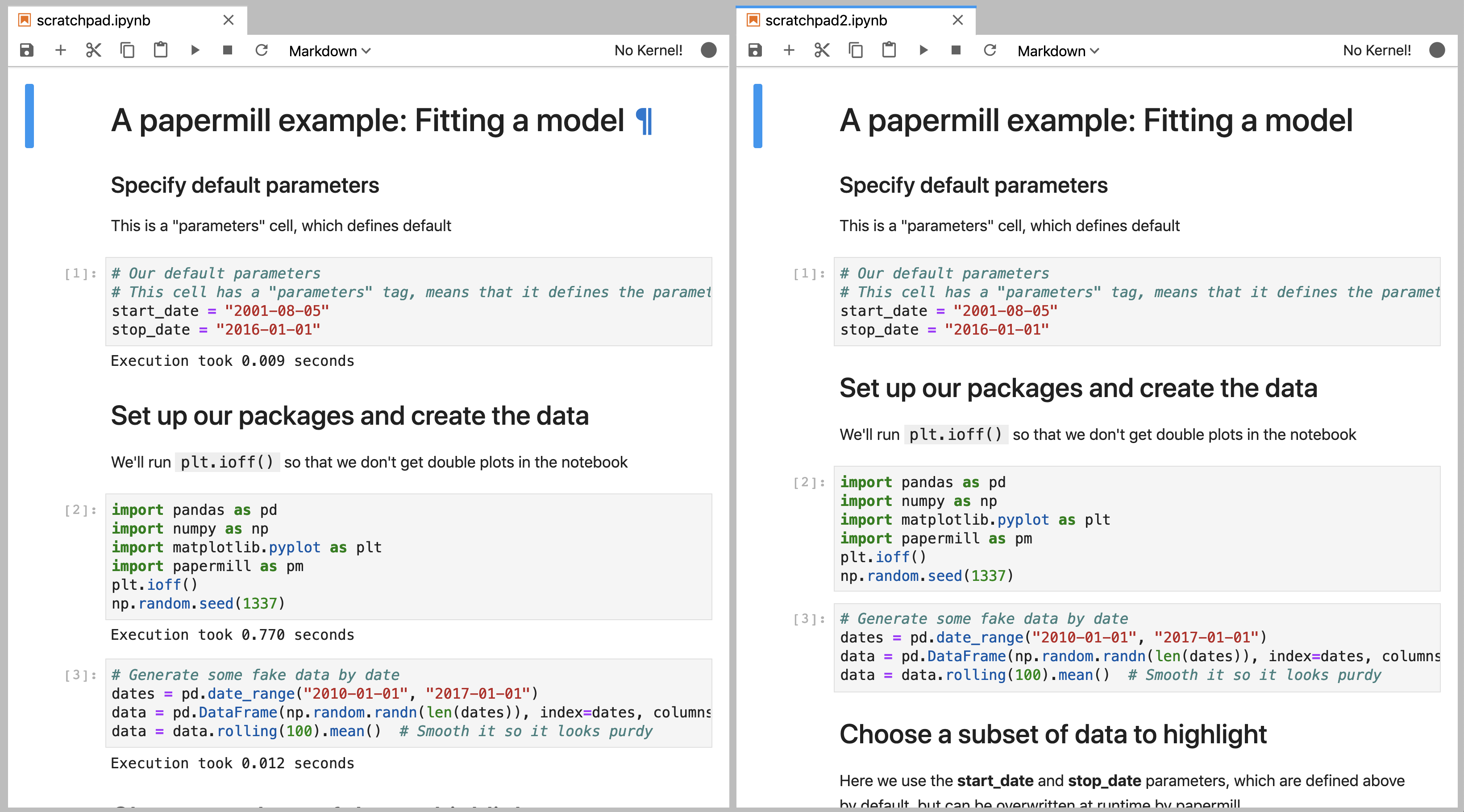Cut selected cell in left notebook

pos(94,50)
